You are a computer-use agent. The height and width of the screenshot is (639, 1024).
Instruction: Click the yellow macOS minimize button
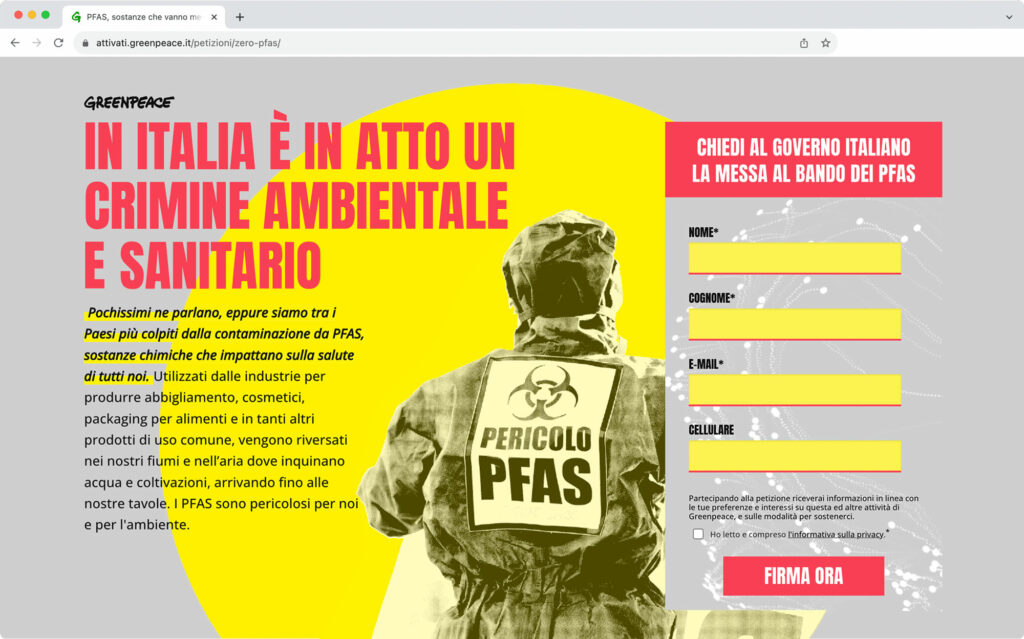click(32, 15)
